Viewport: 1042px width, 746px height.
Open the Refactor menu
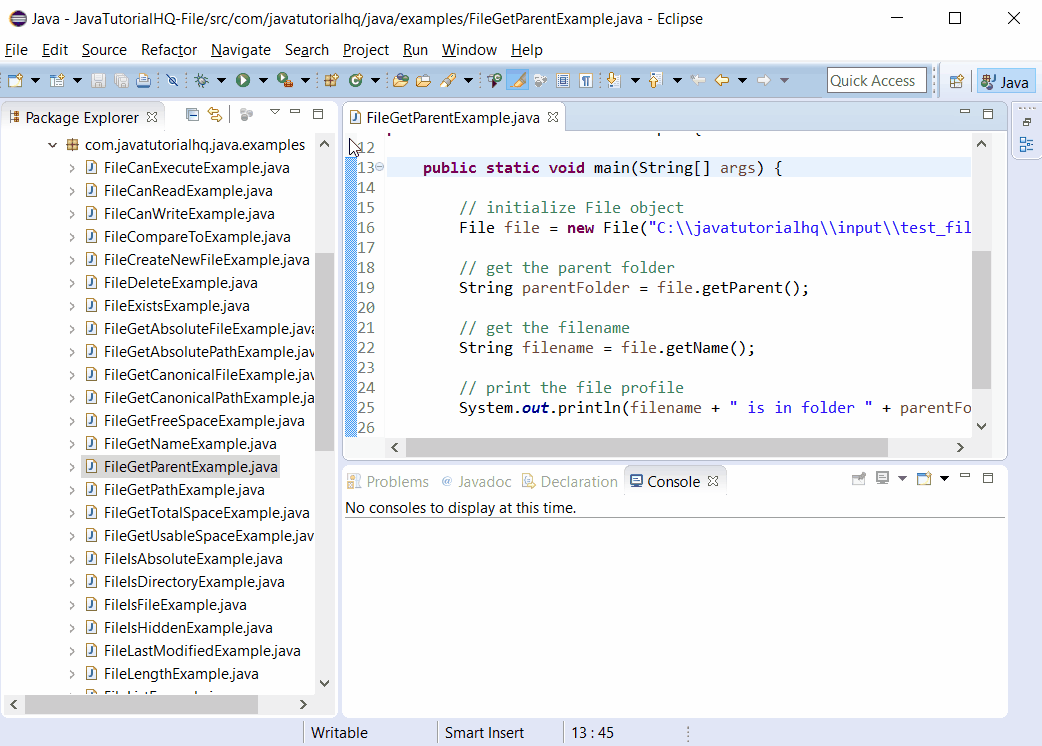point(169,49)
